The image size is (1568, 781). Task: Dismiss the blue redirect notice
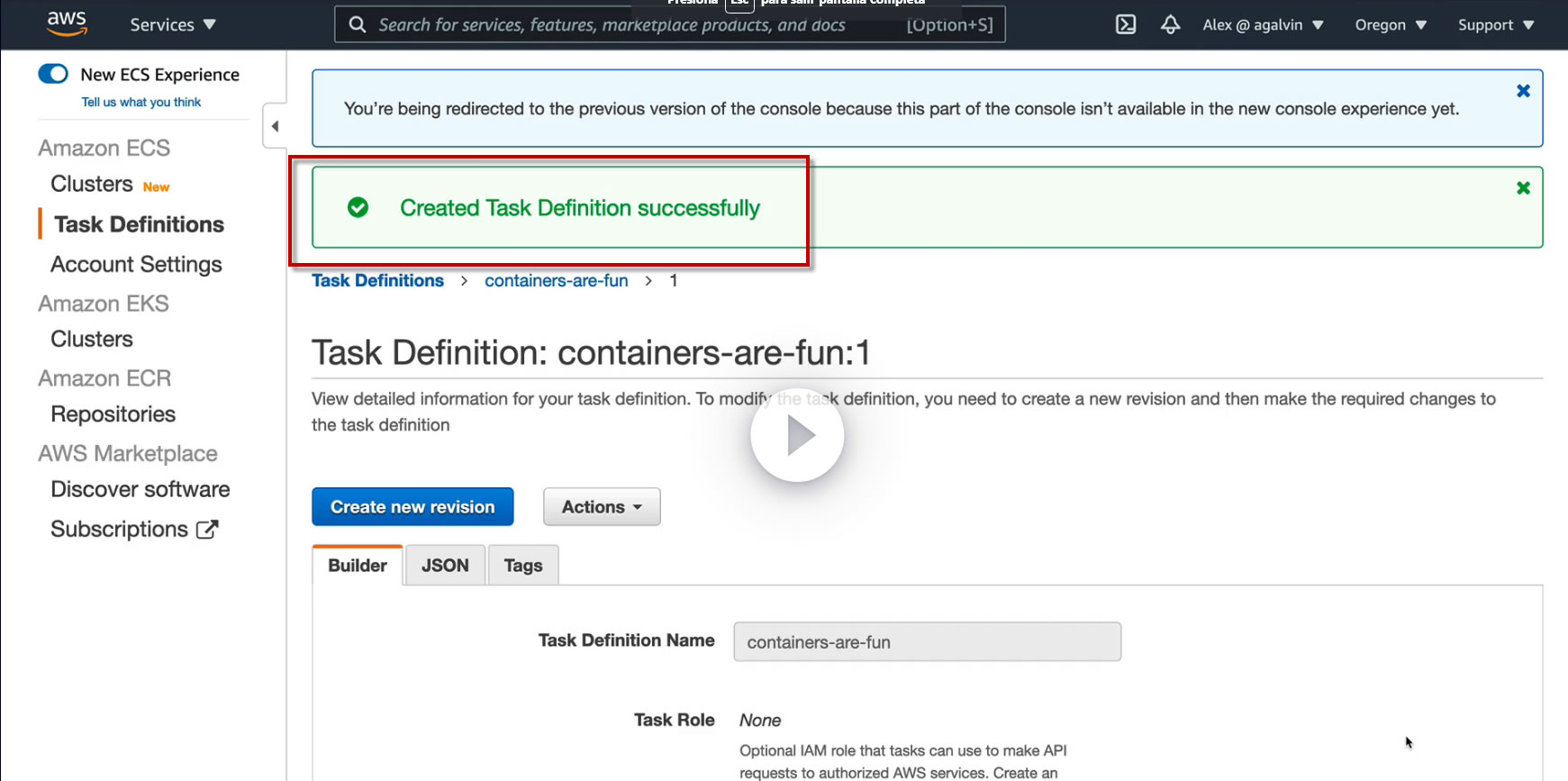coord(1523,91)
